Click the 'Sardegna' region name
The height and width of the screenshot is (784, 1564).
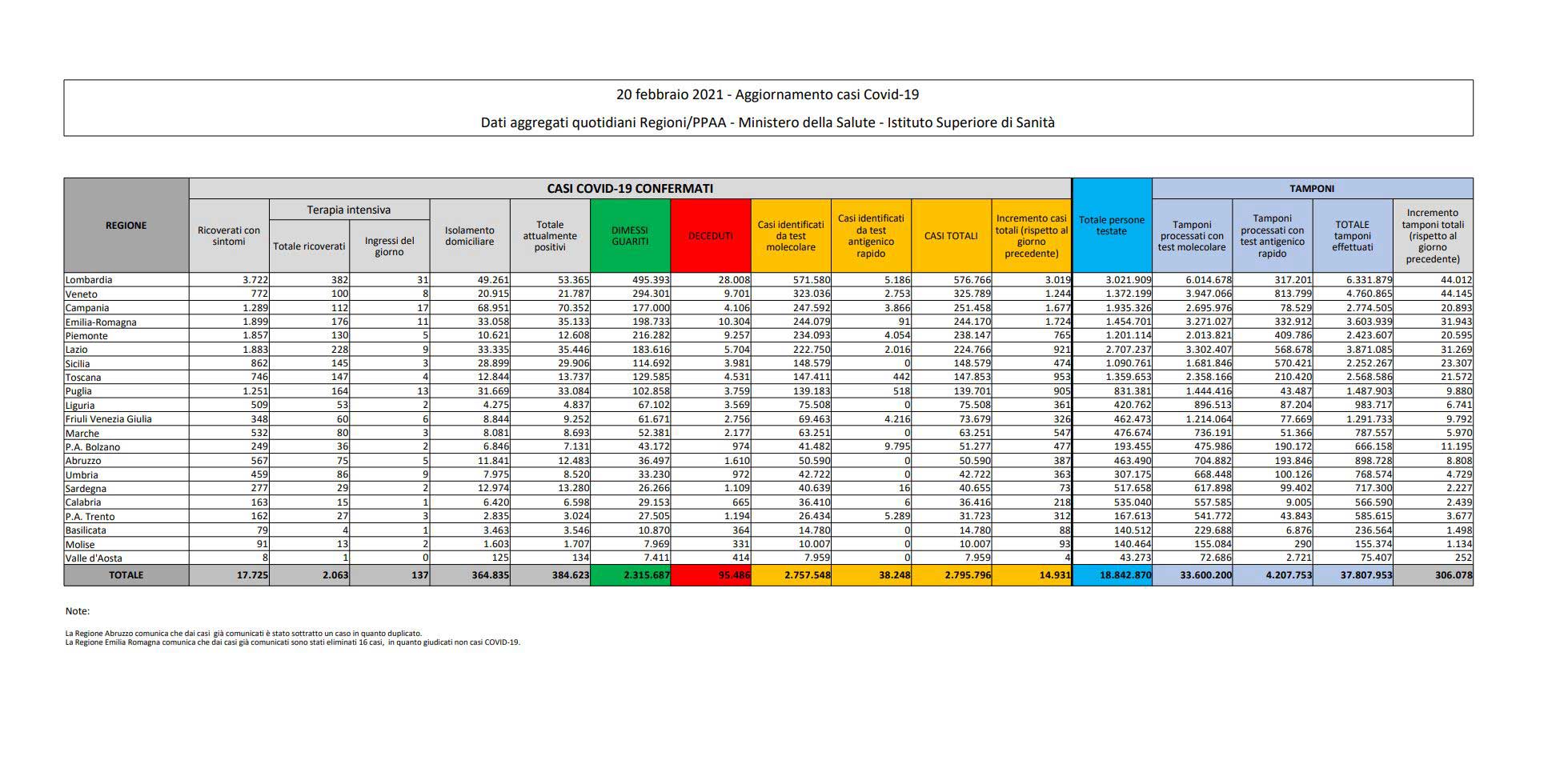86,489
